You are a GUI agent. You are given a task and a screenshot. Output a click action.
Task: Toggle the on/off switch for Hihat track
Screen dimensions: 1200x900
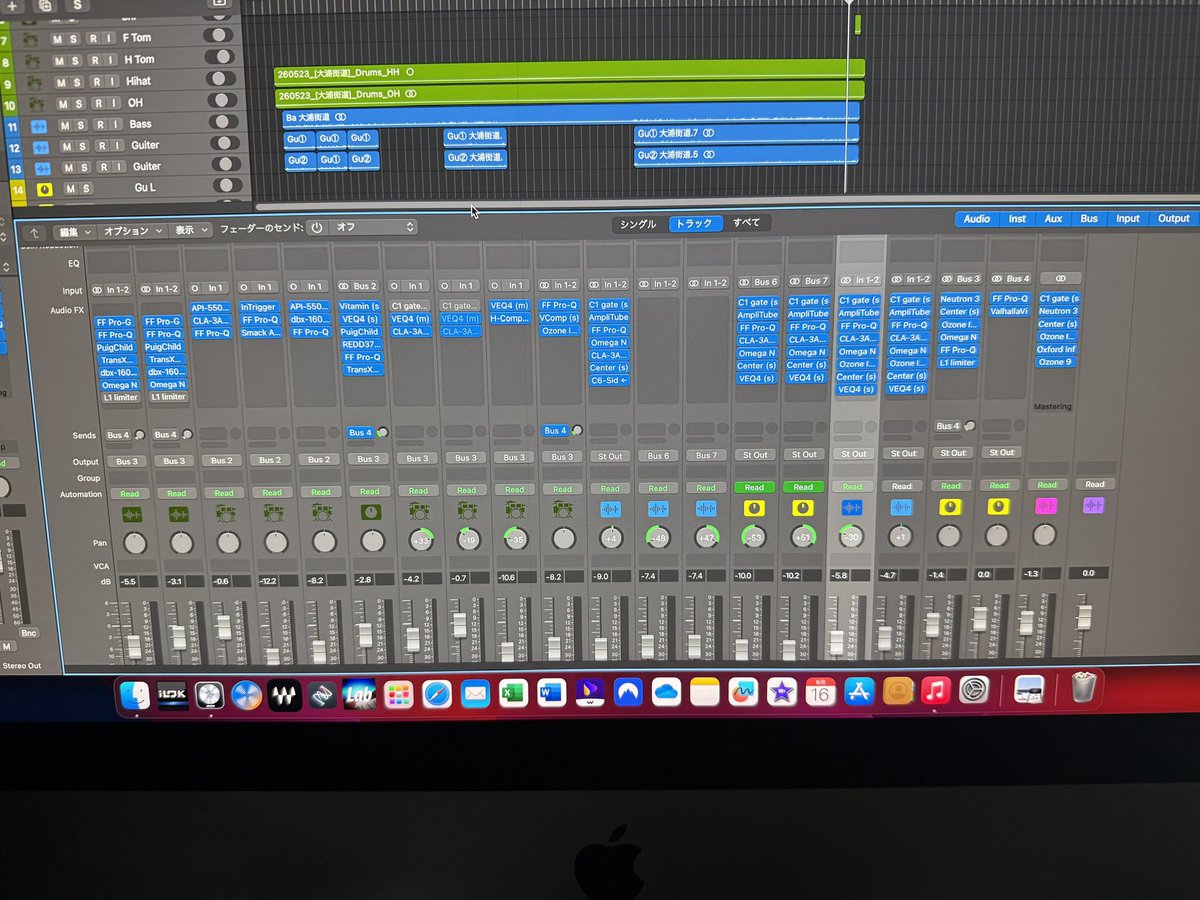pyautogui.click(x=221, y=78)
